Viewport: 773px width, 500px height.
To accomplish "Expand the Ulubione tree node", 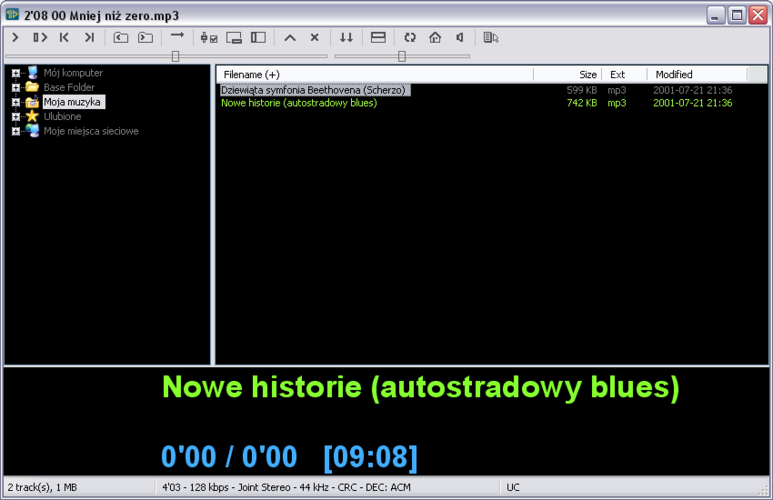I will pos(16,117).
